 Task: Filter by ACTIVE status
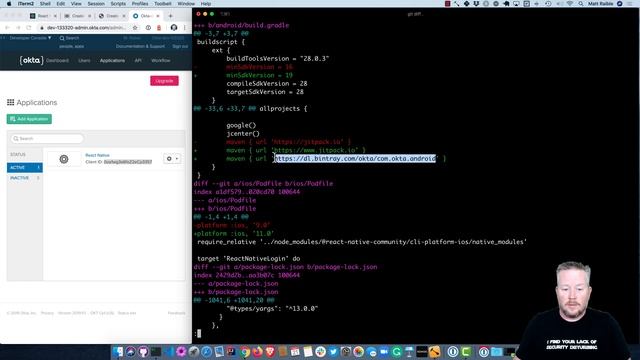click(x=24, y=168)
